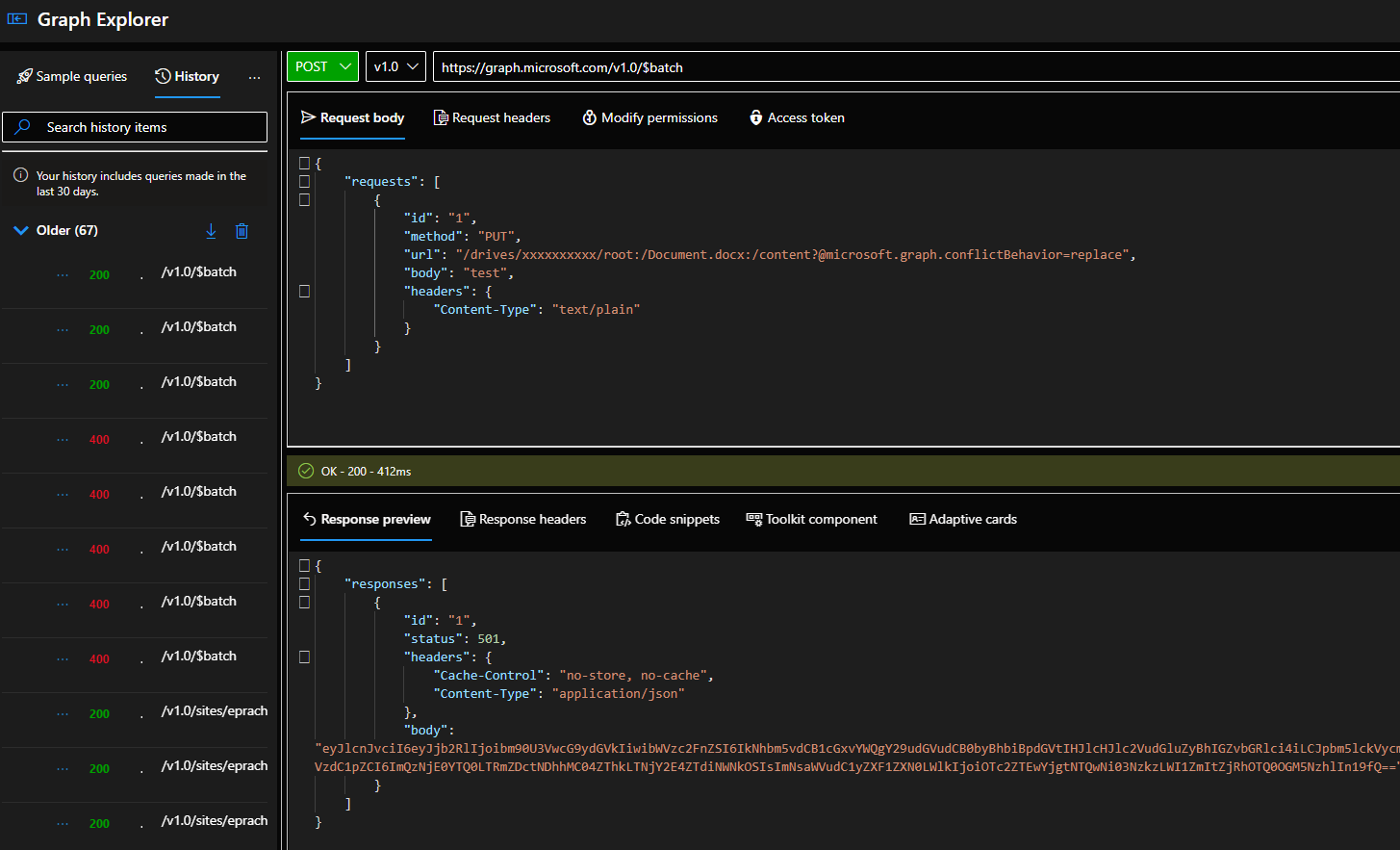Collapse the Older (67) history group

point(21,230)
